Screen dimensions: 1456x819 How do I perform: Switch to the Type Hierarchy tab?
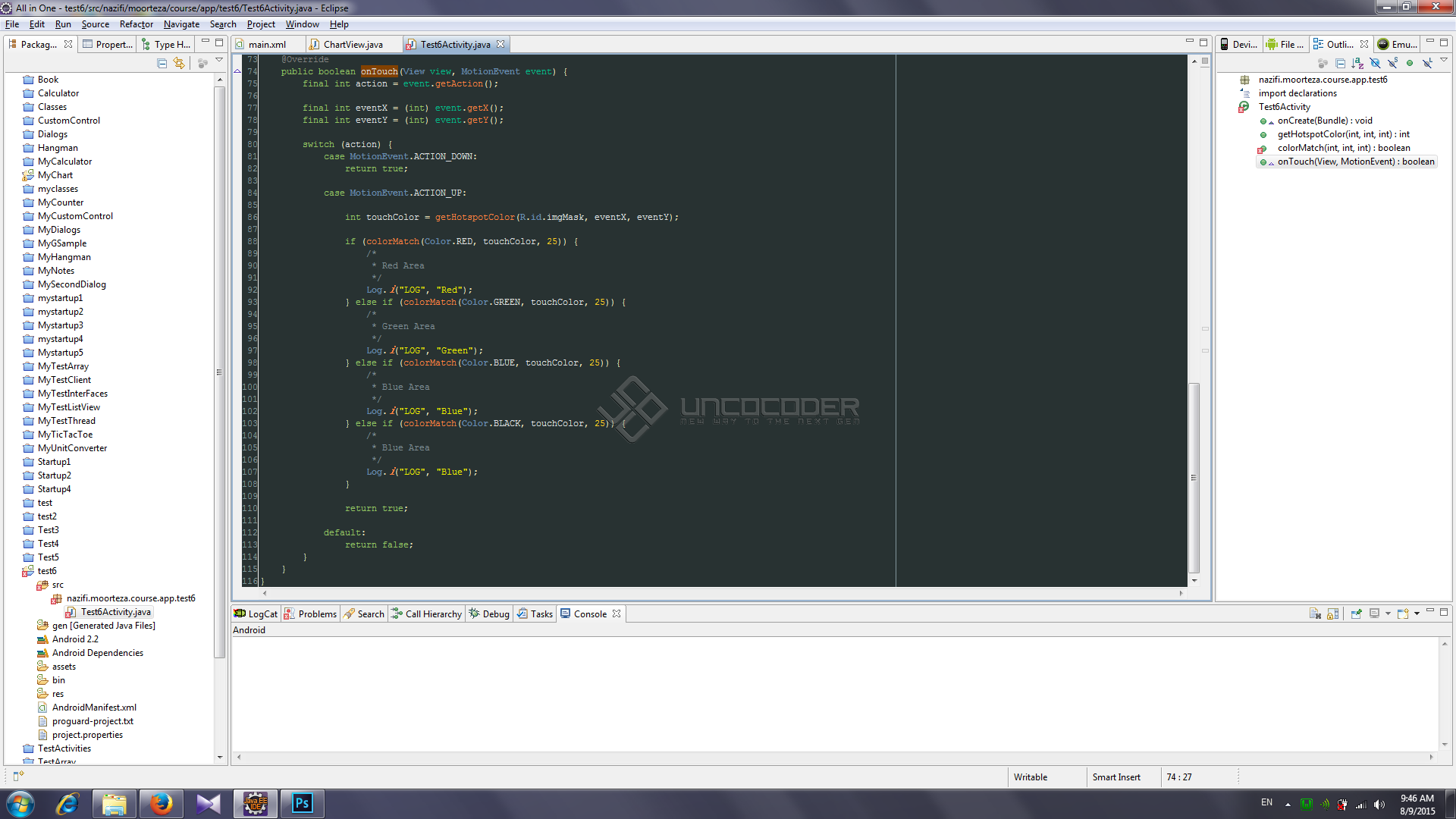pos(166,45)
